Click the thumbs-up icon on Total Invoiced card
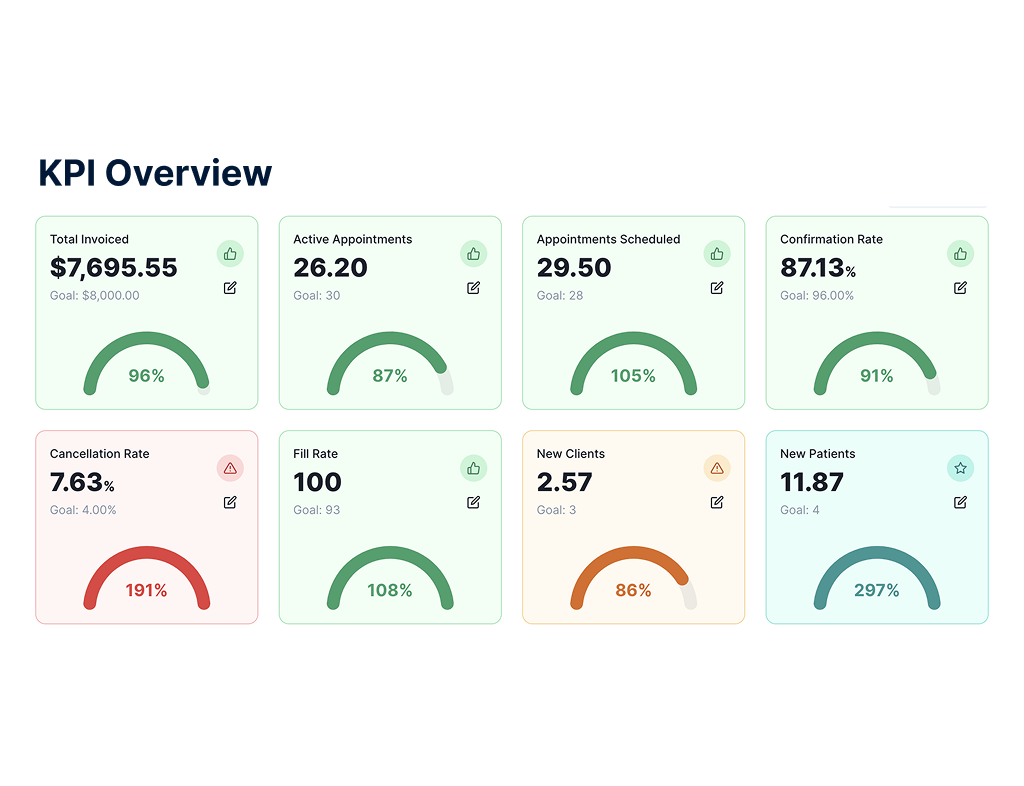 coord(230,254)
